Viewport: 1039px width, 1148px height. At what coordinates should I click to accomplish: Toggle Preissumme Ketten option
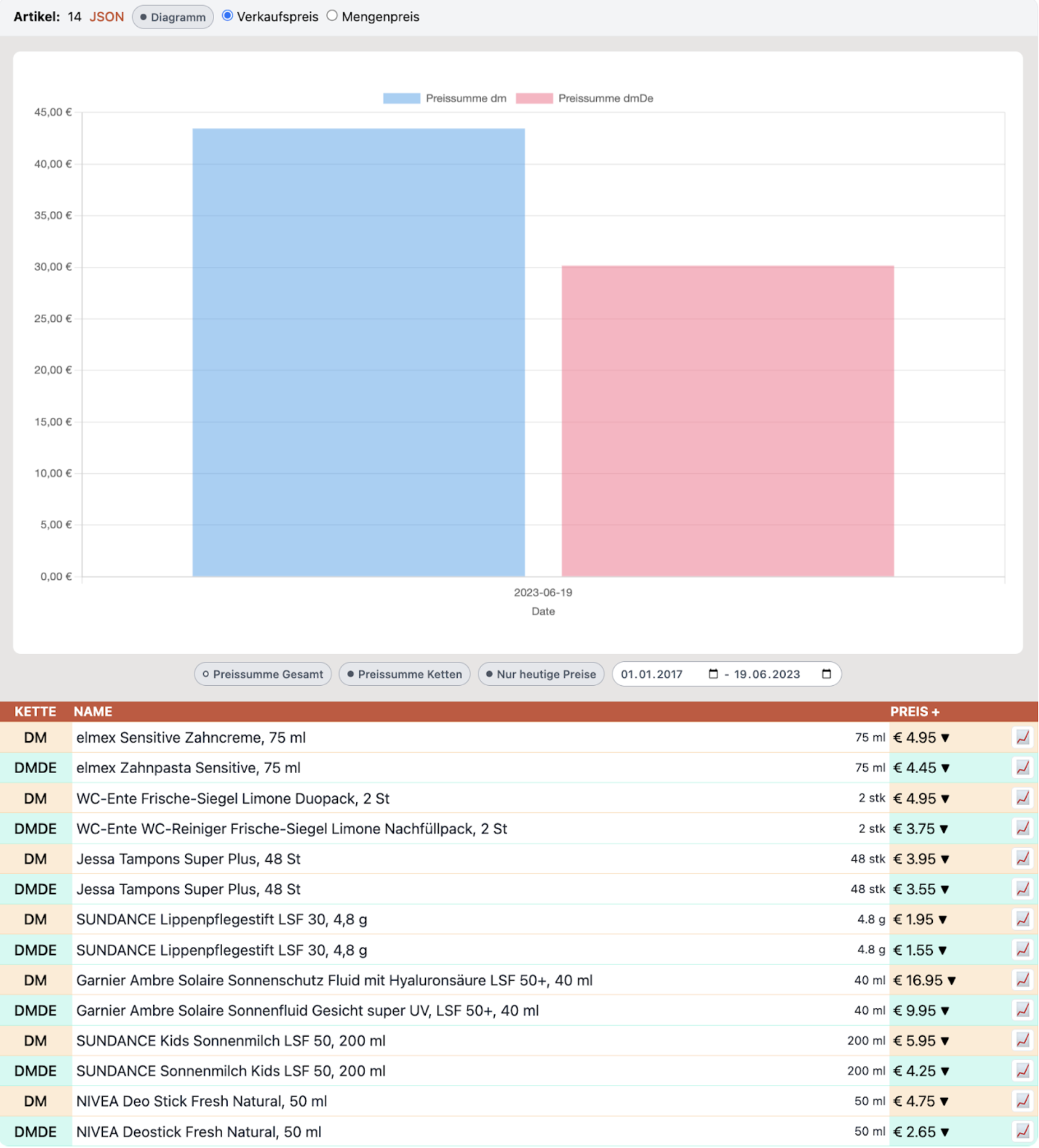coord(404,674)
